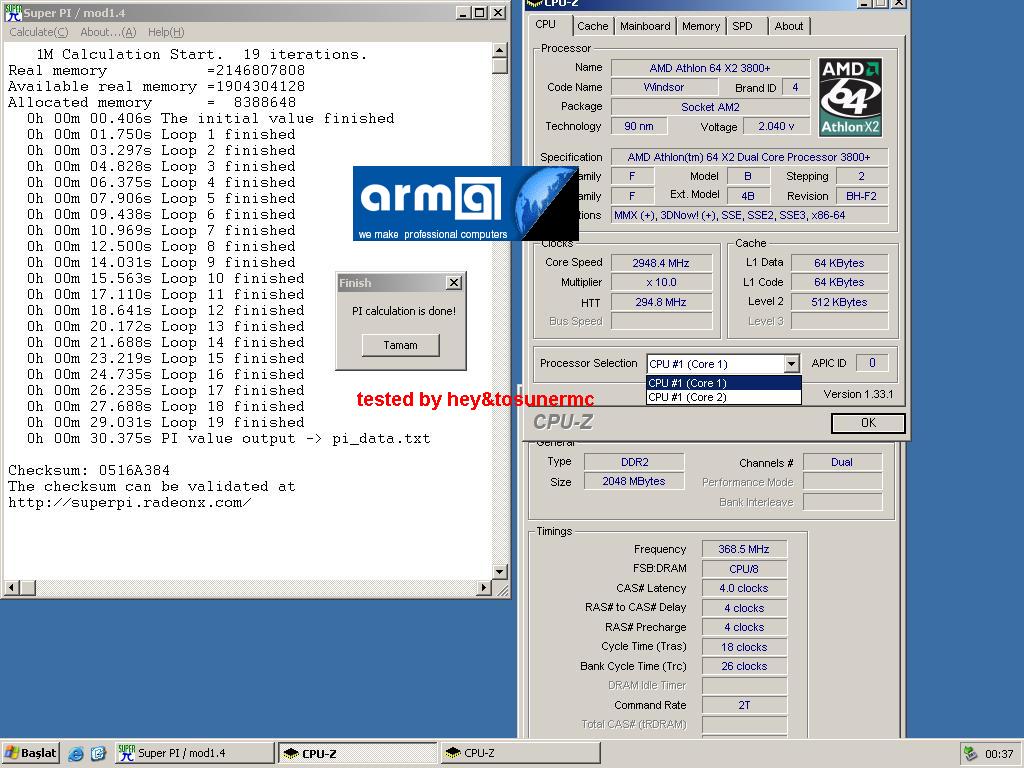Maximize the Super PI window
The image size is (1024, 768).
pos(479,12)
